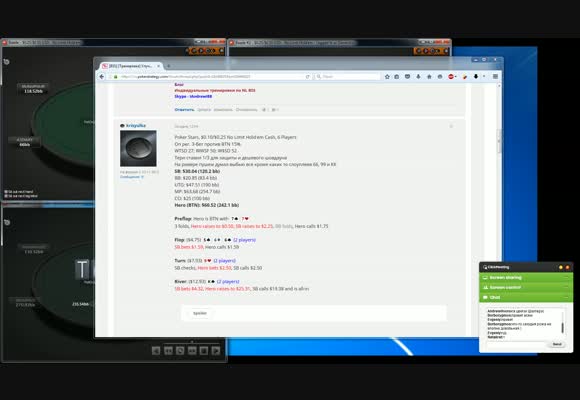
Task: Click the Skype contact link
Action: click(193, 96)
